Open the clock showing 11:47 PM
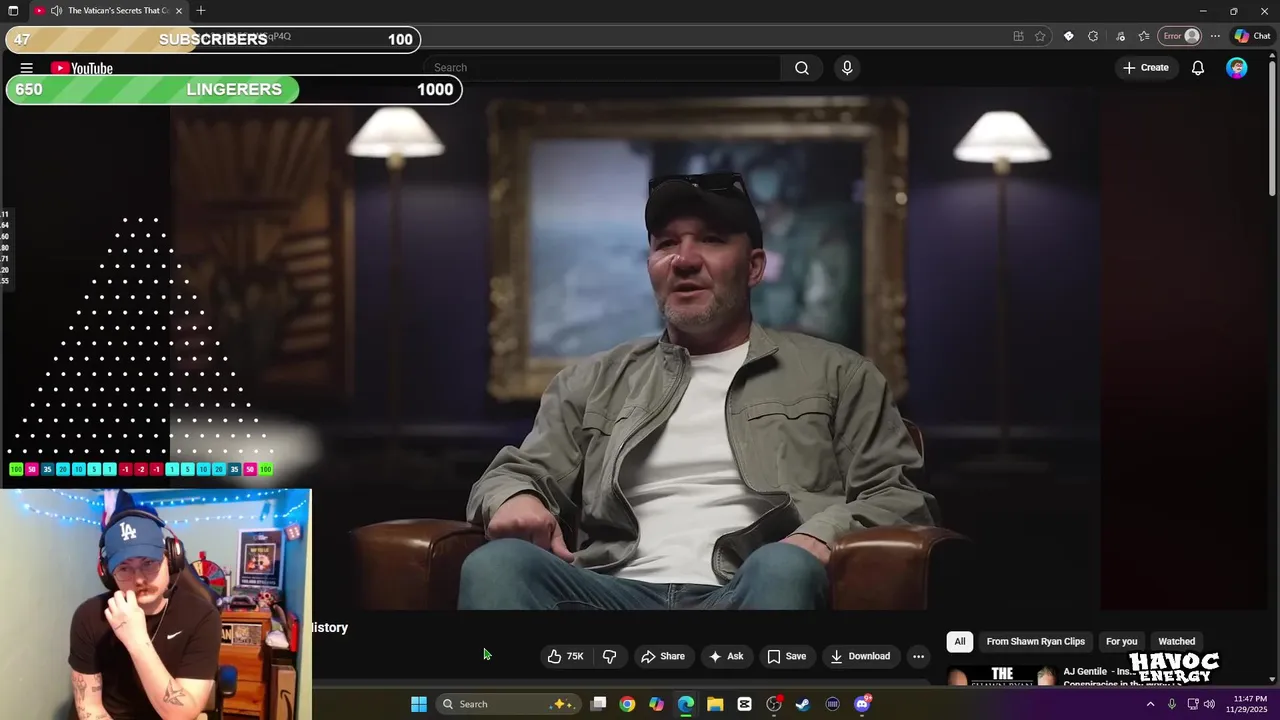Screen dimensions: 1280x720 pyautogui.click(x=1249, y=704)
